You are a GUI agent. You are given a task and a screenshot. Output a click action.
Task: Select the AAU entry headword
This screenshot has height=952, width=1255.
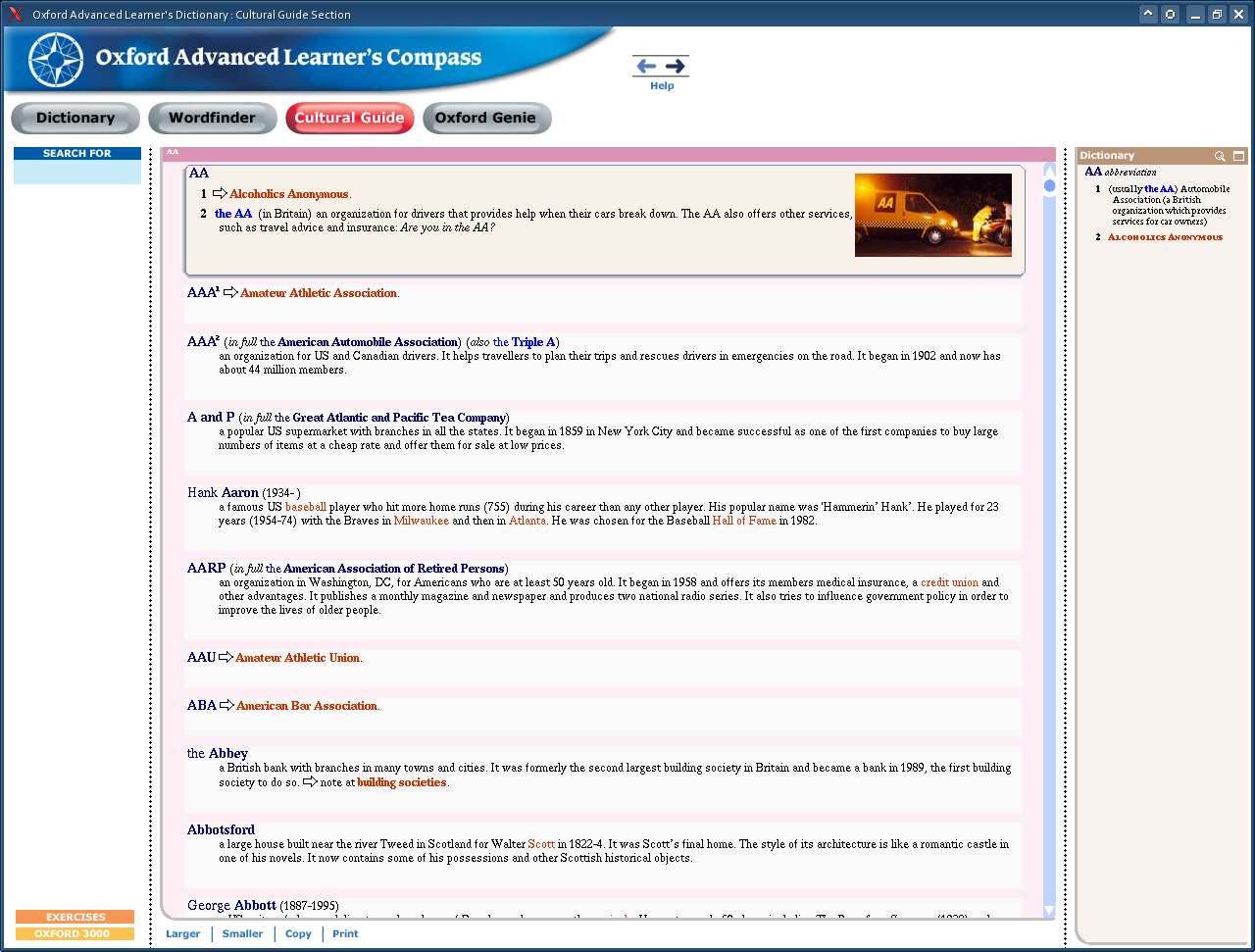[201, 658]
